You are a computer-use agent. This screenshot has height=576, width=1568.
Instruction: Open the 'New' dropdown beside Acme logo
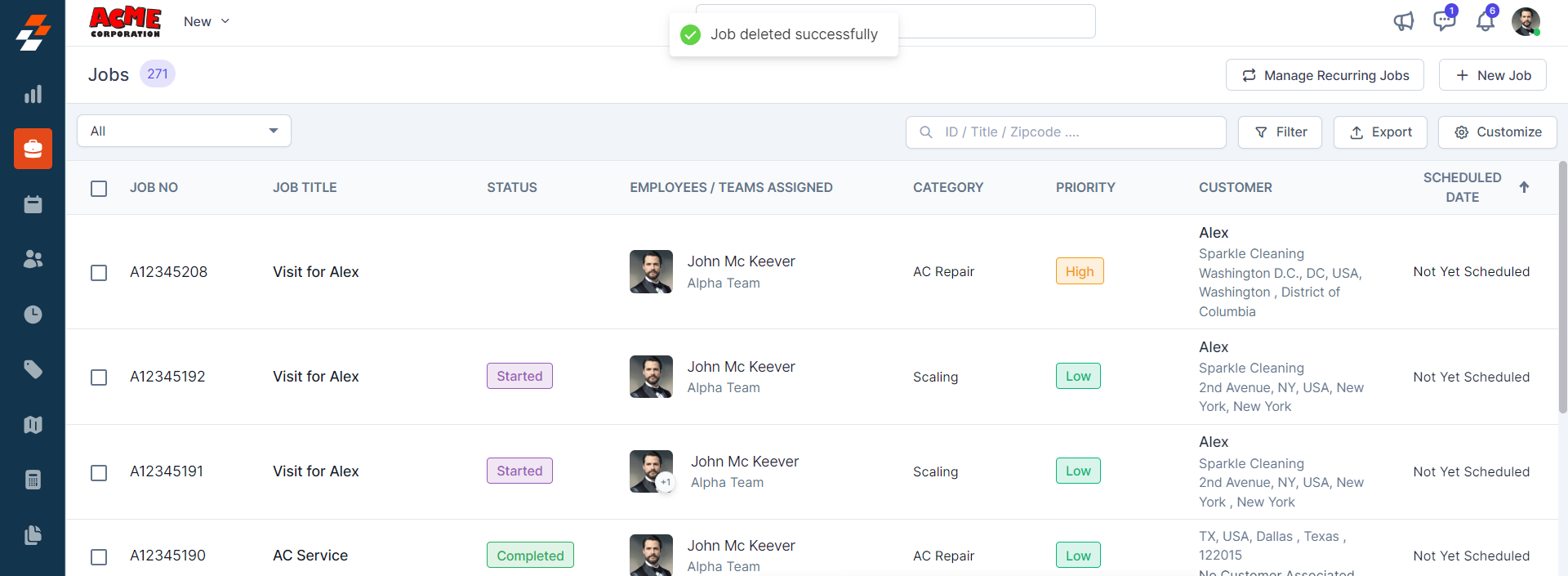click(x=206, y=21)
